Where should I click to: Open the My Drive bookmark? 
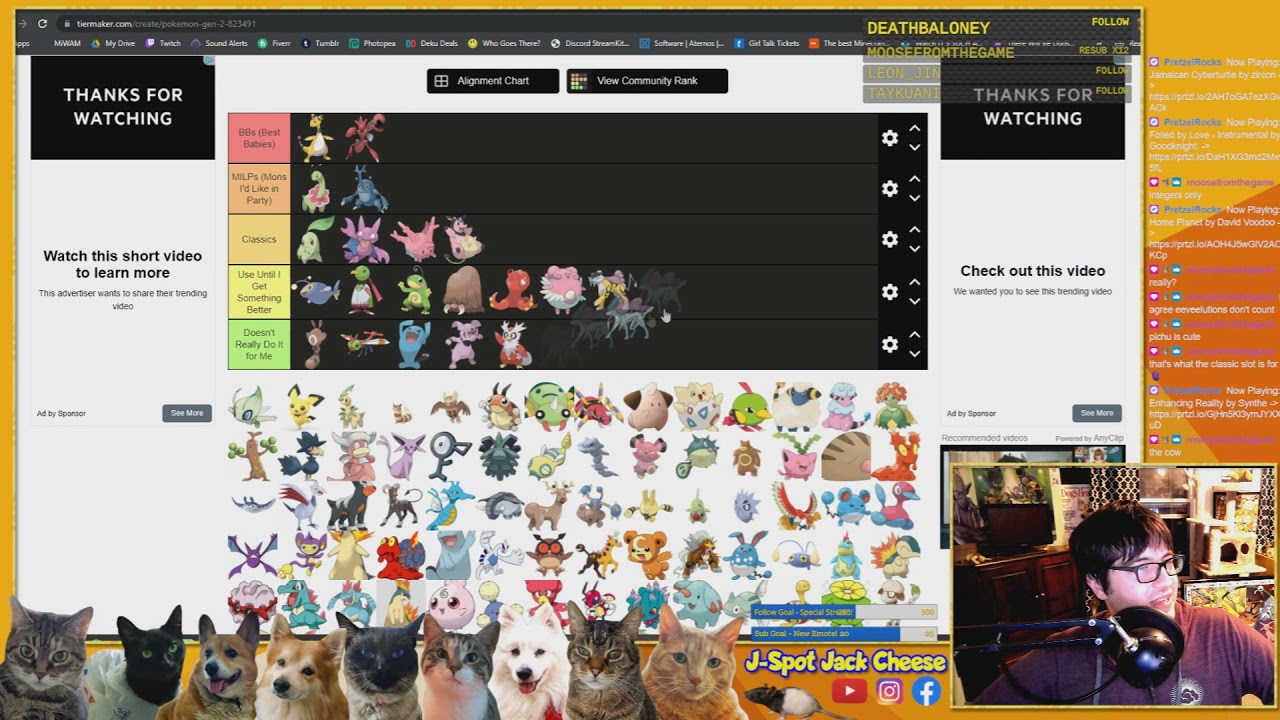[113, 43]
